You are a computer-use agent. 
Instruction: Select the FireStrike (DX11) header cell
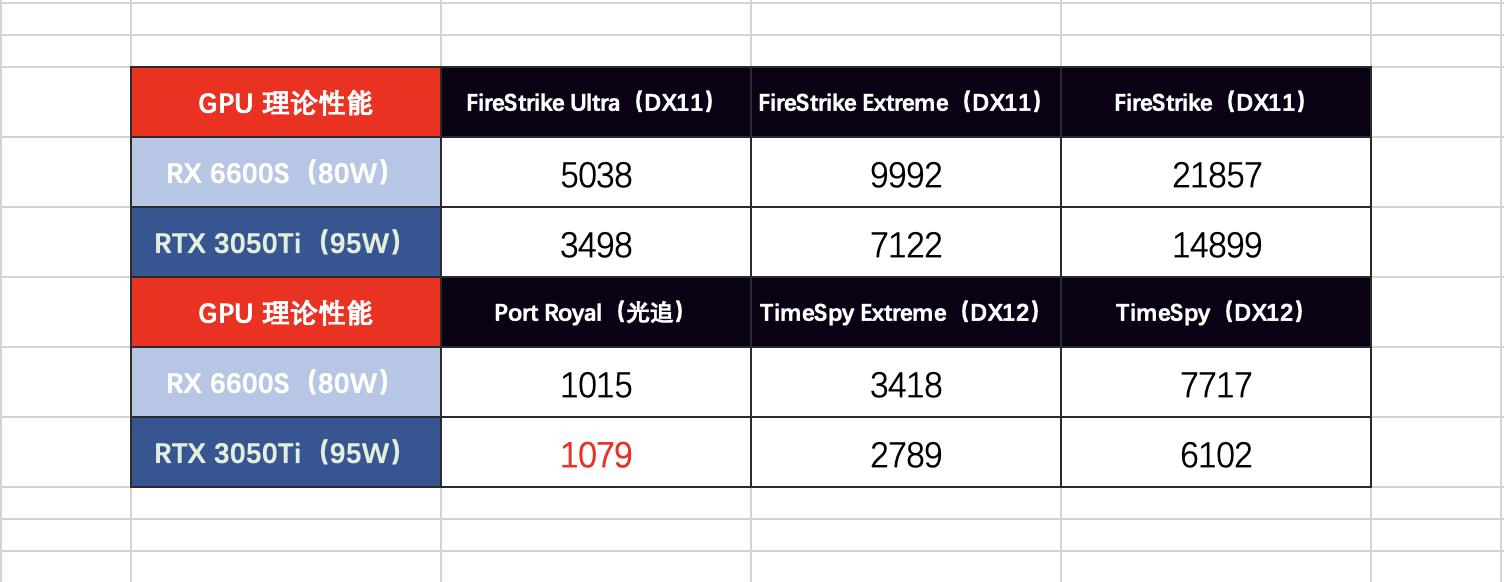point(1215,102)
